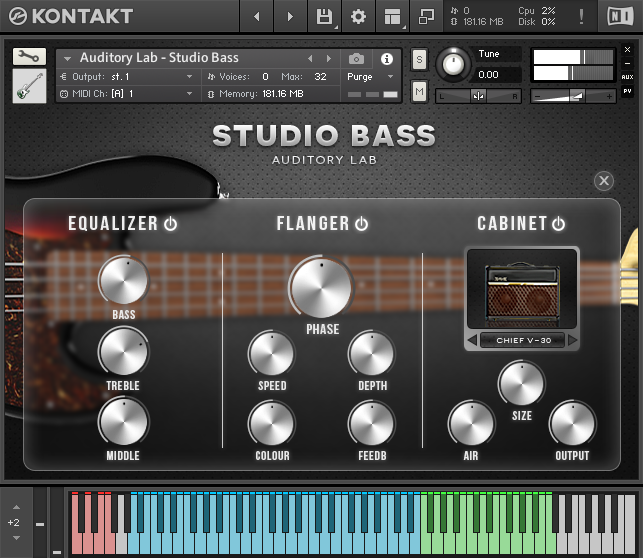Mute the instrument with M button
The image size is (643, 558).
tap(419, 91)
